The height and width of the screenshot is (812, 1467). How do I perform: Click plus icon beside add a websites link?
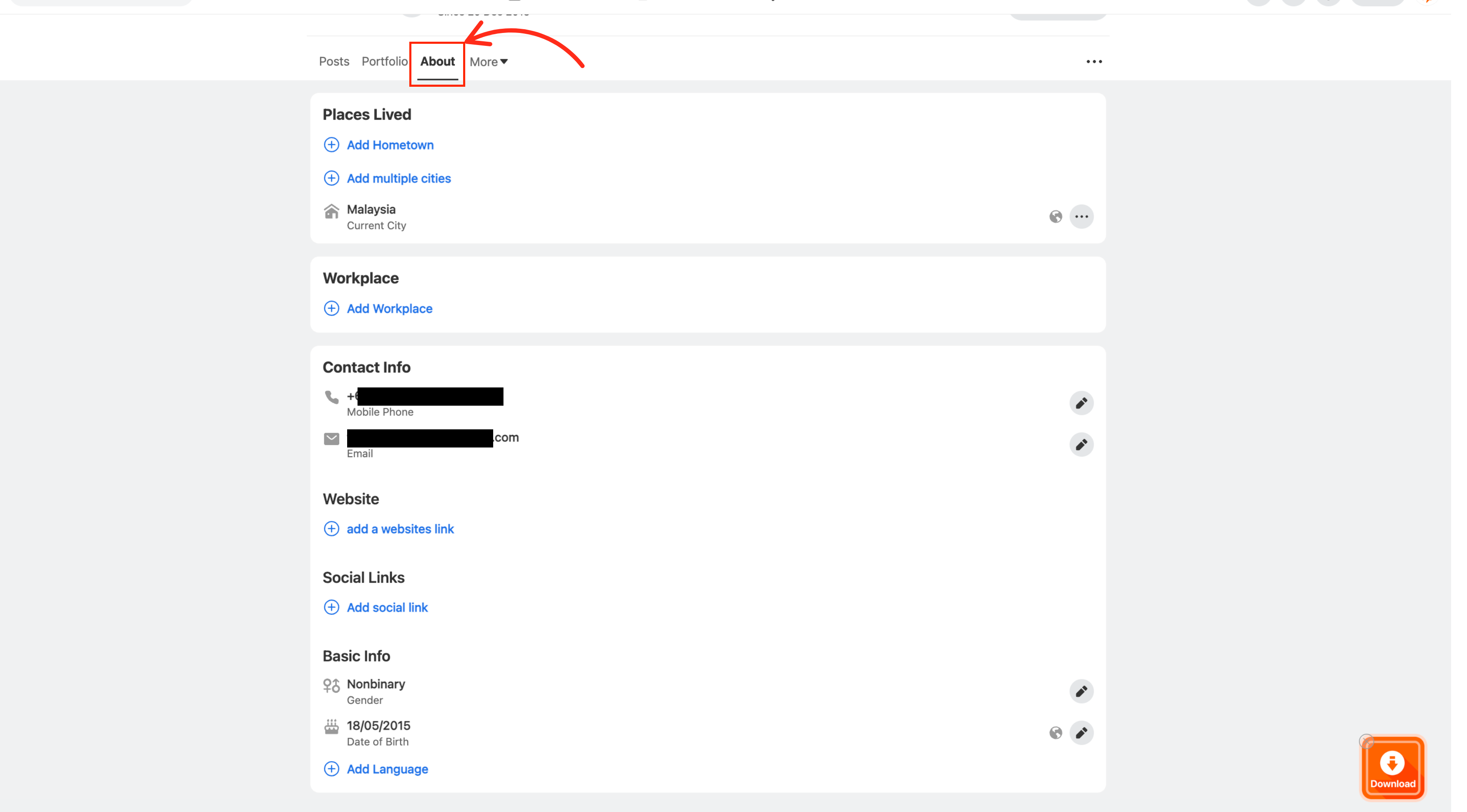click(331, 528)
